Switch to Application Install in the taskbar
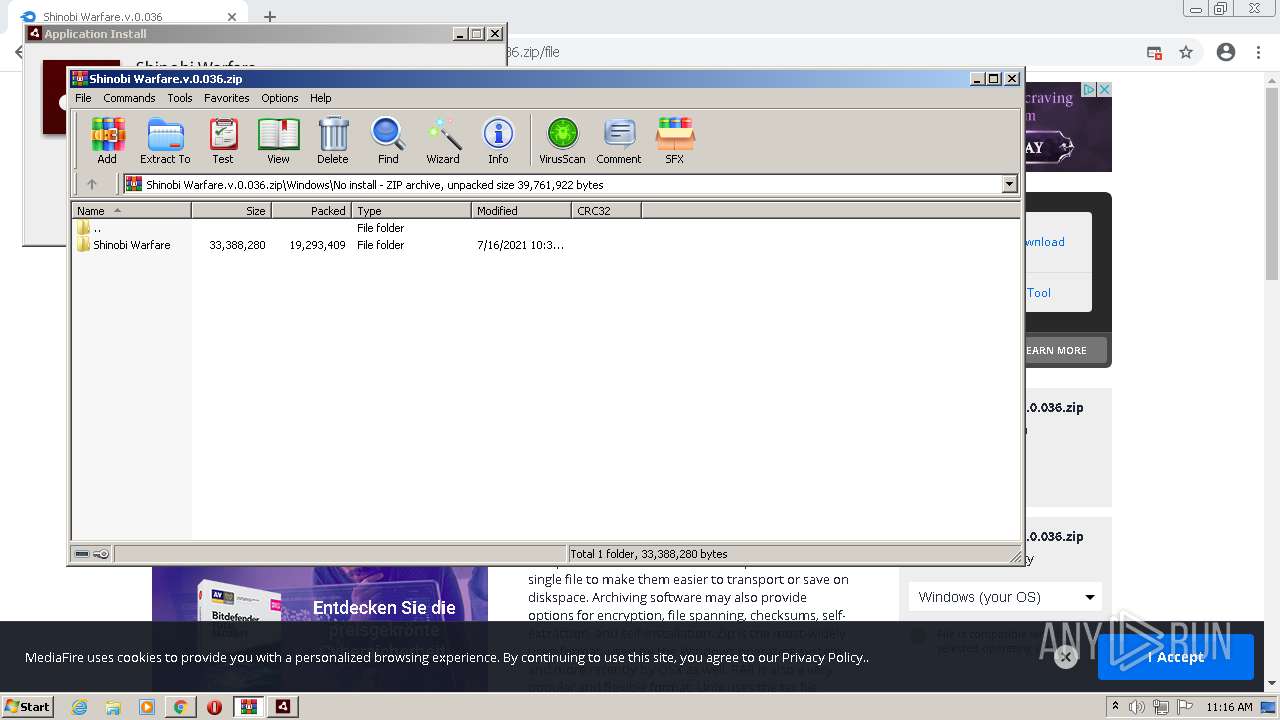1280x720 pixels. click(x=283, y=707)
